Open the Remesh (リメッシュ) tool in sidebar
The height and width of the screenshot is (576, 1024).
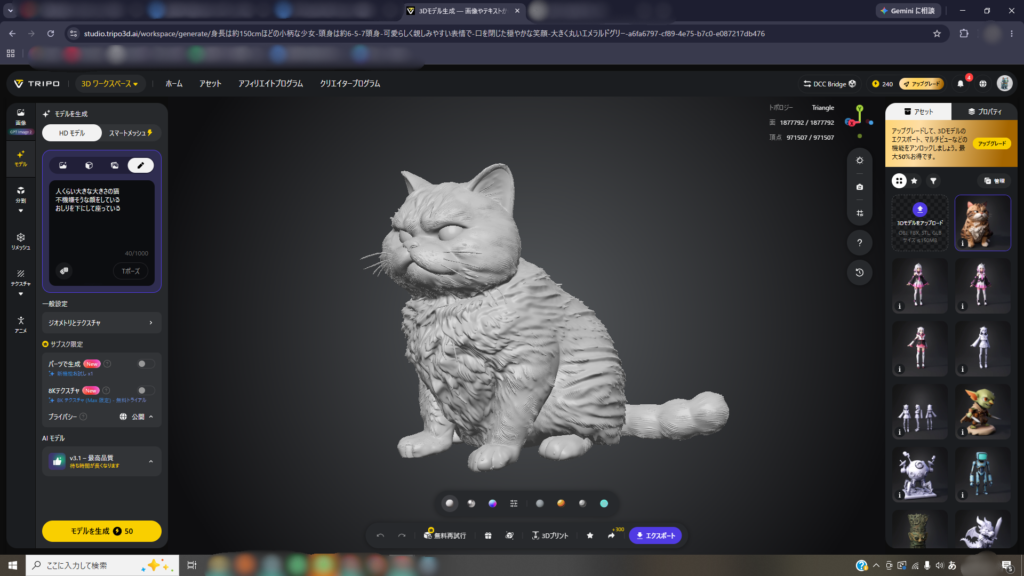(21, 241)
